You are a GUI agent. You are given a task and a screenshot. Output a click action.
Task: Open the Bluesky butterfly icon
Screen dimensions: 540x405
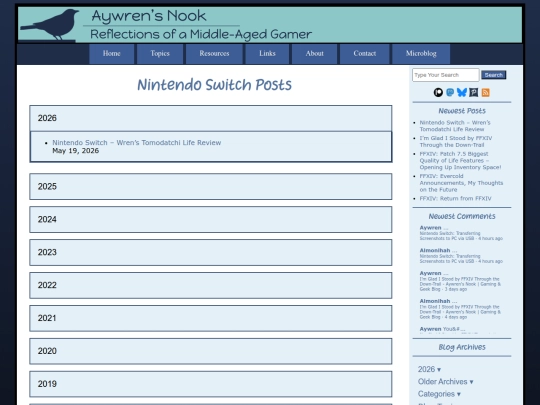(462, 92)
